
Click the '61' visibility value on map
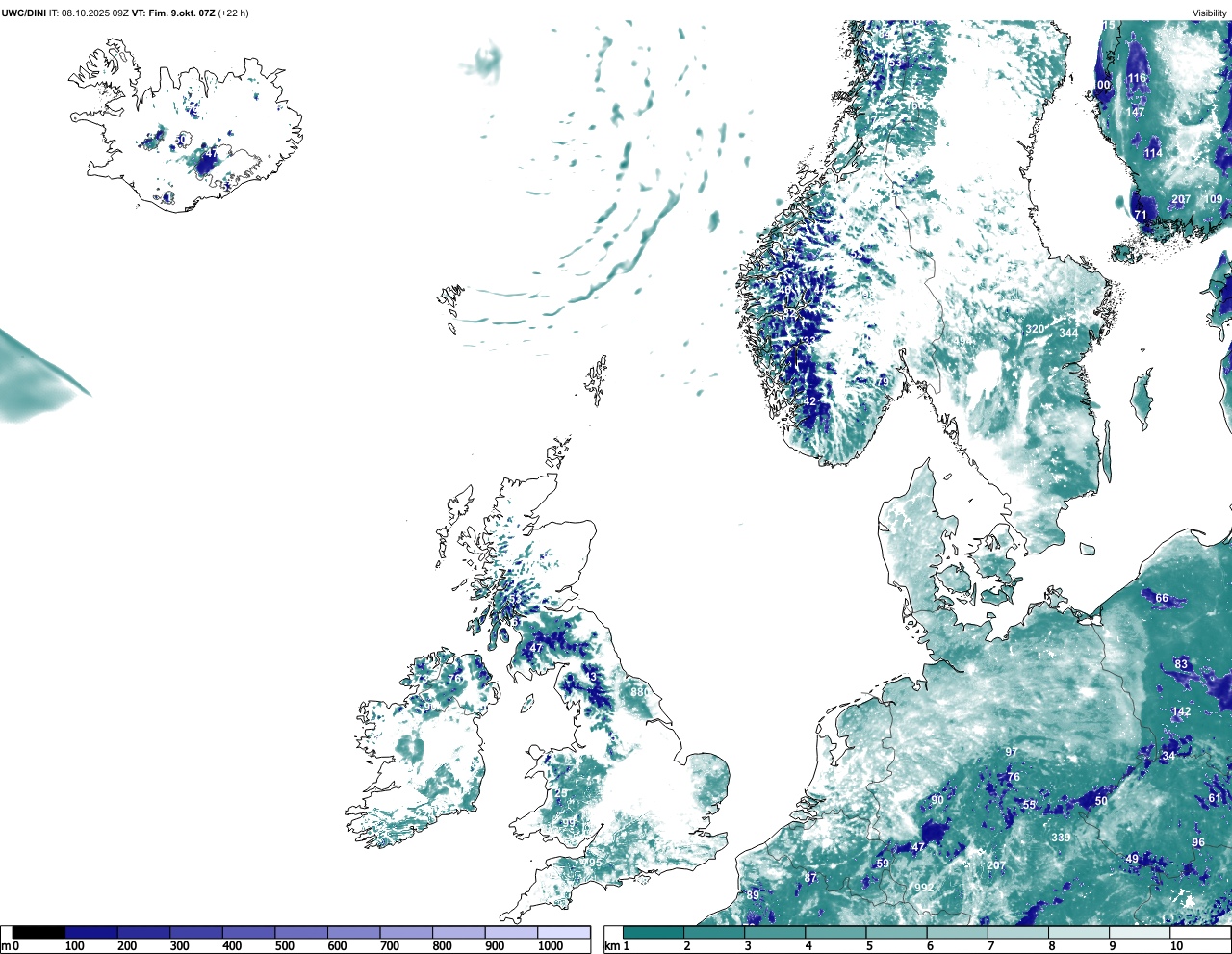pyautogui.click(x=1215, y=797)
